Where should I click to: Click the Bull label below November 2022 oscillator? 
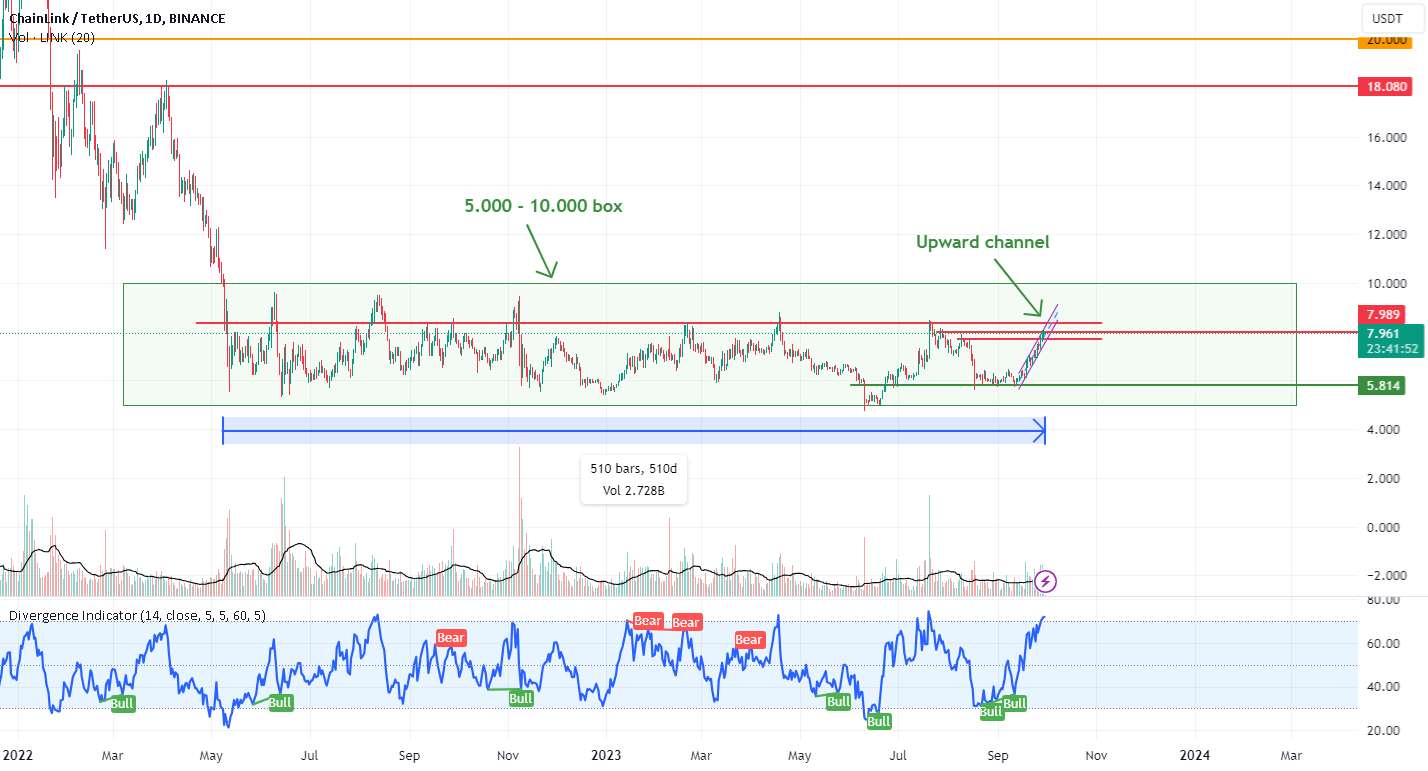click(x=521, y=698)
